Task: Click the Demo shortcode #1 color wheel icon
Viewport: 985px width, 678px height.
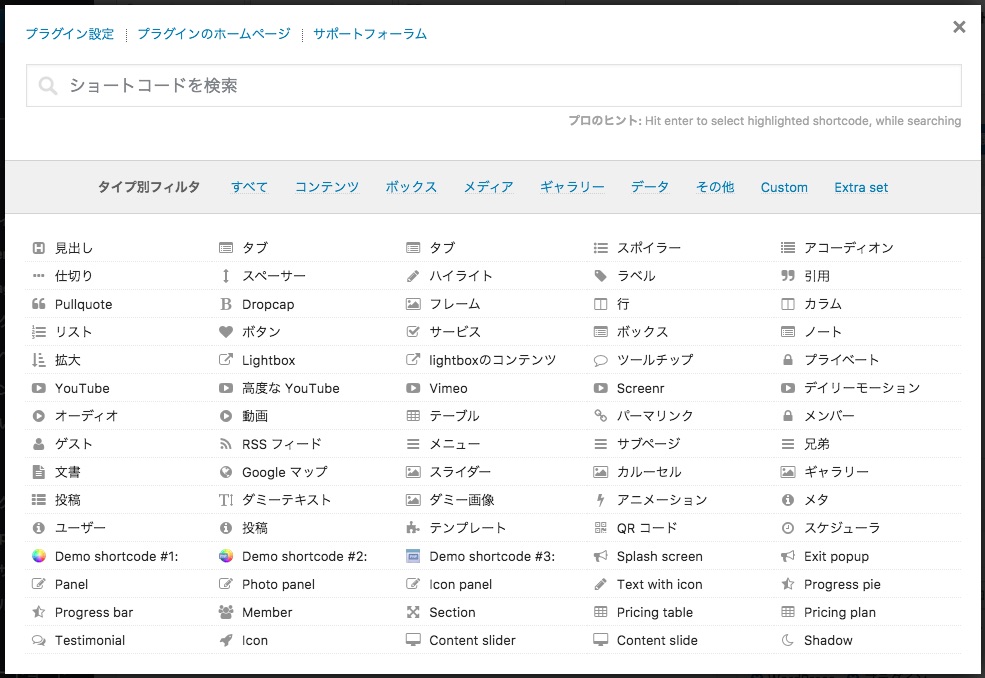Action: 39,556
